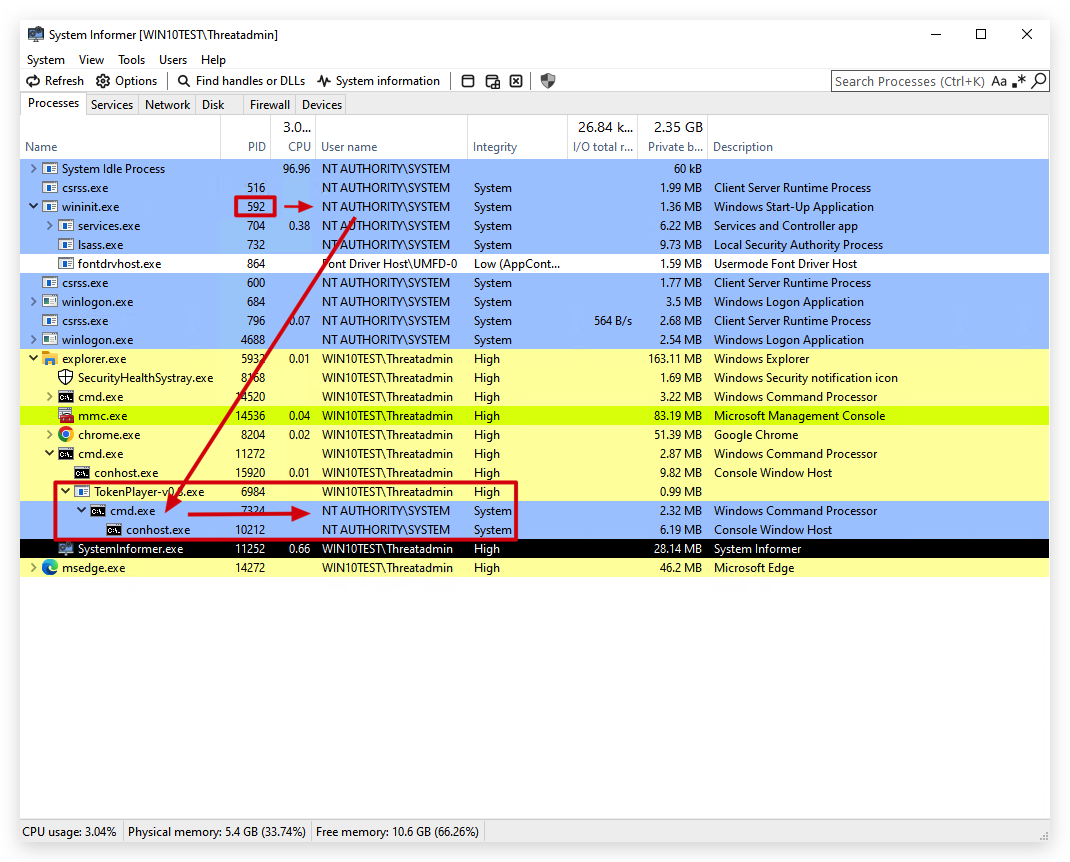1070x862 pixels.
Task: Expand the services.exe node
Action: (49, 225)
